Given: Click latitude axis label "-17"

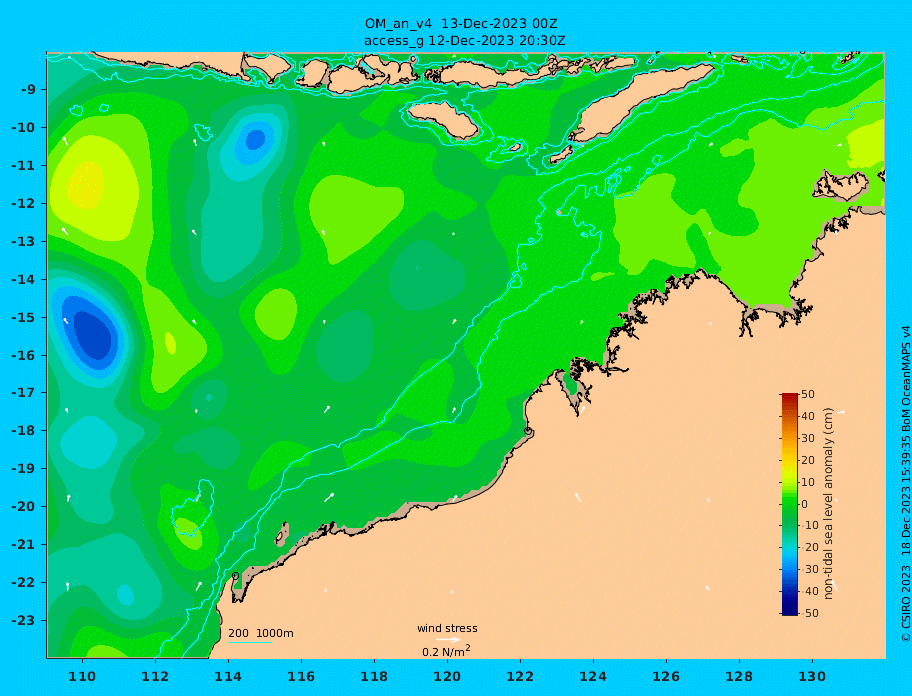Looking at the screenshot, I should [23, 393].
